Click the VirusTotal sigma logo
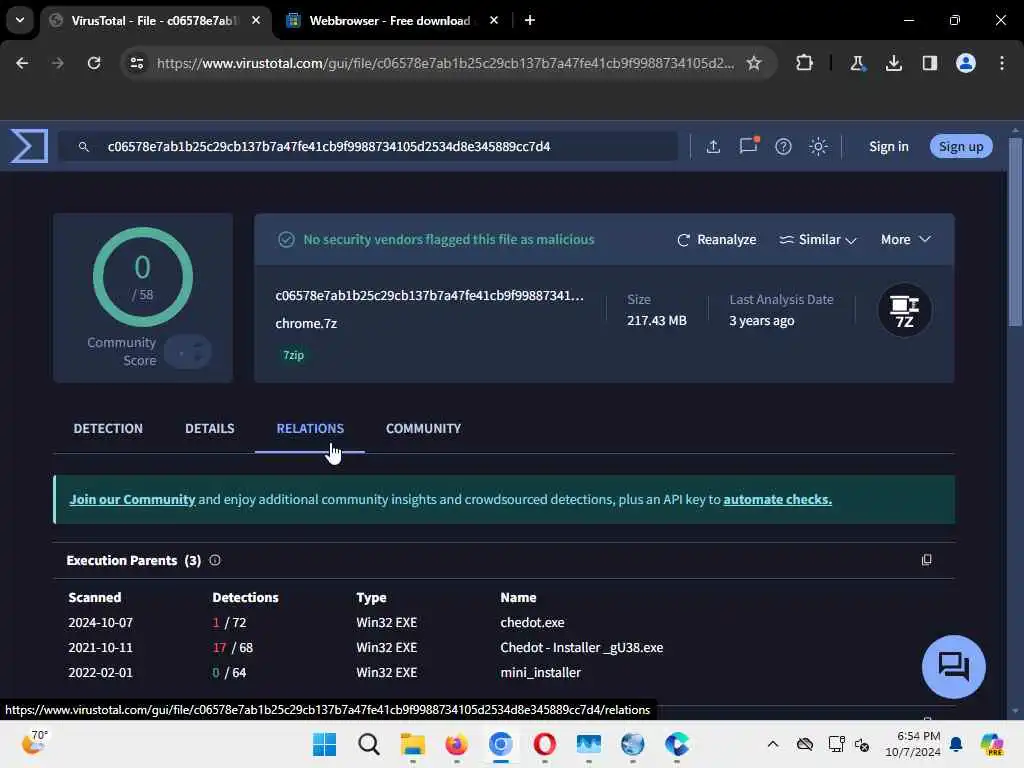 pyautogui.click(x=29, y=146)
